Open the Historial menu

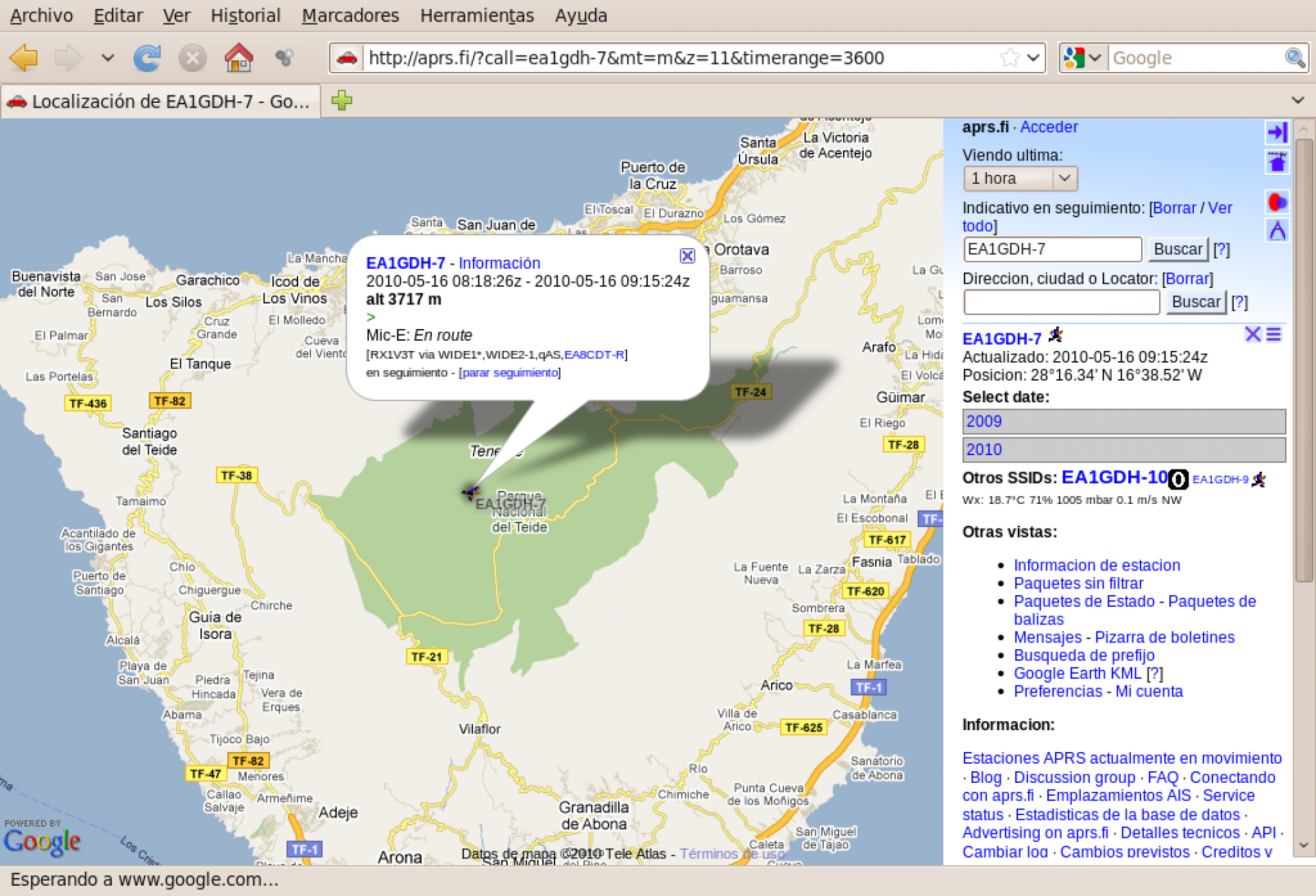245,15
